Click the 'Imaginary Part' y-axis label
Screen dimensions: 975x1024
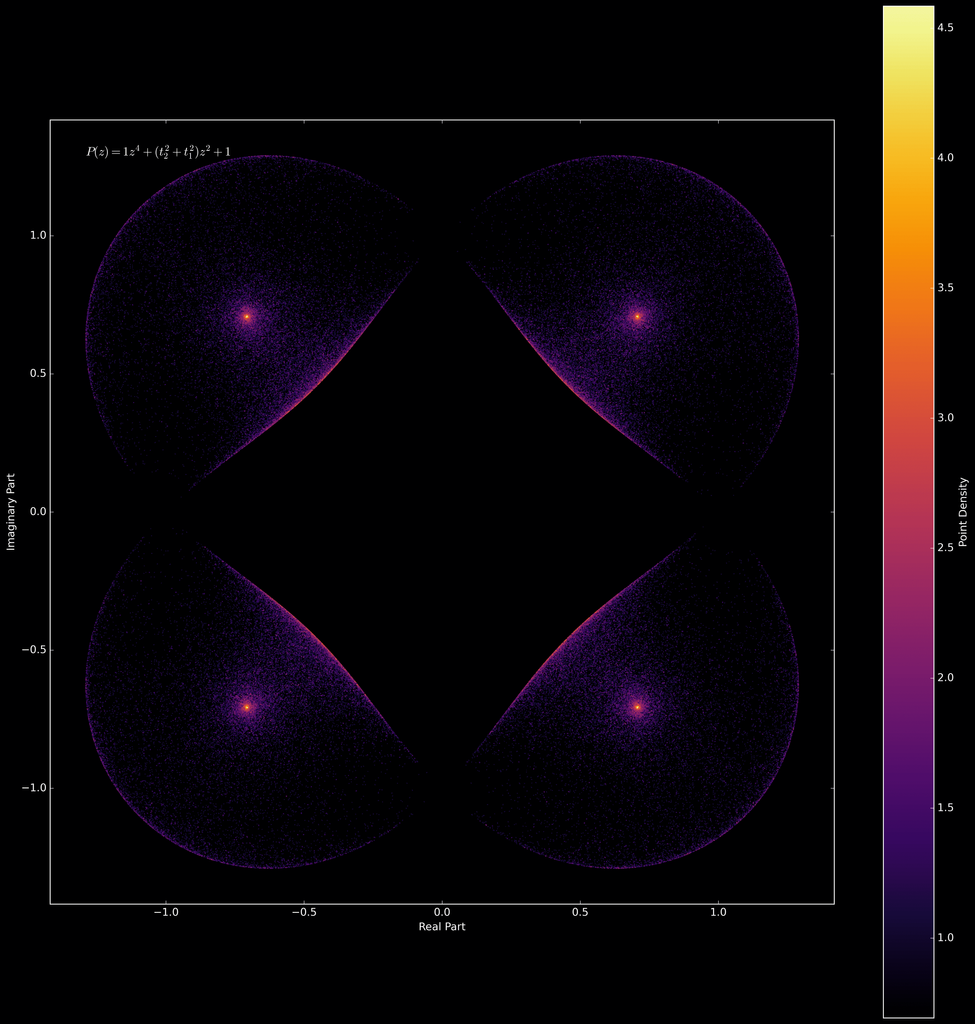tap(12, 511)
